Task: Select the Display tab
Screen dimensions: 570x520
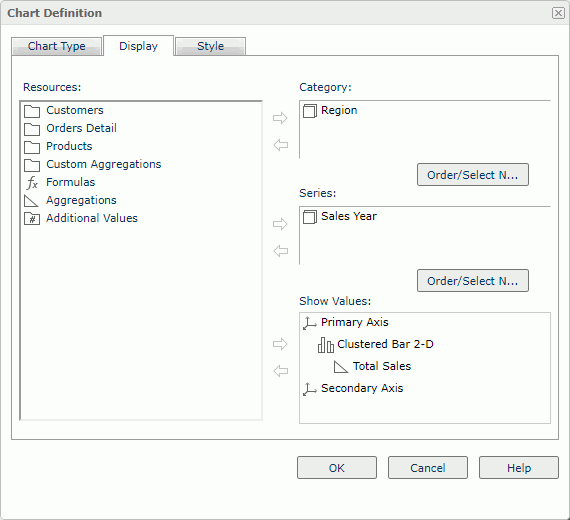Action: coord(139,46)
